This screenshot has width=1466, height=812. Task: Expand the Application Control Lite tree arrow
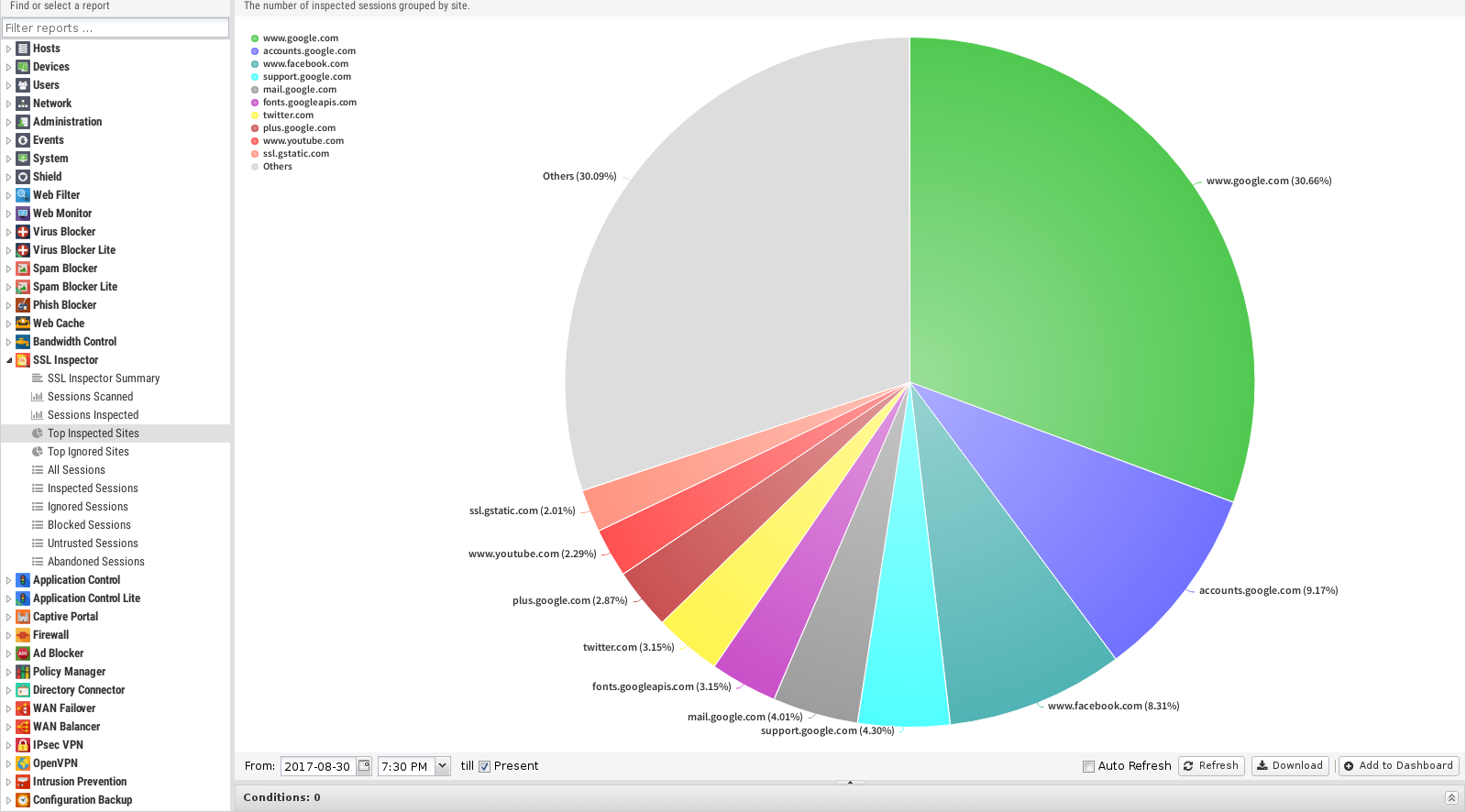click(x=9, y=598)
